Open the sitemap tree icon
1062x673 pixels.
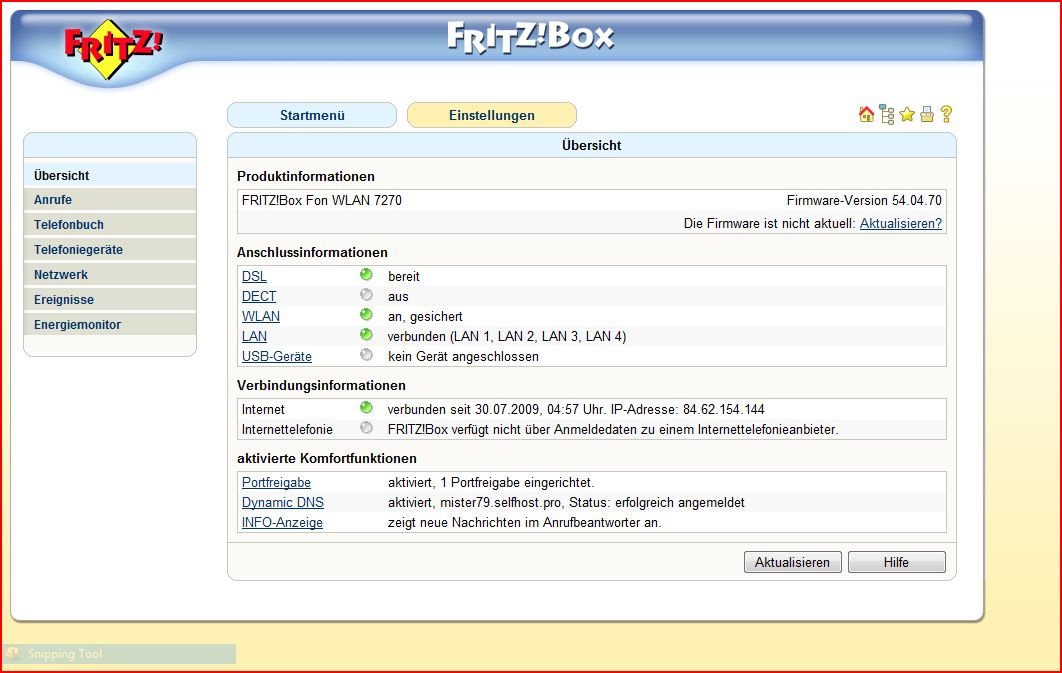pyautogui.click(x=887, y=114)
